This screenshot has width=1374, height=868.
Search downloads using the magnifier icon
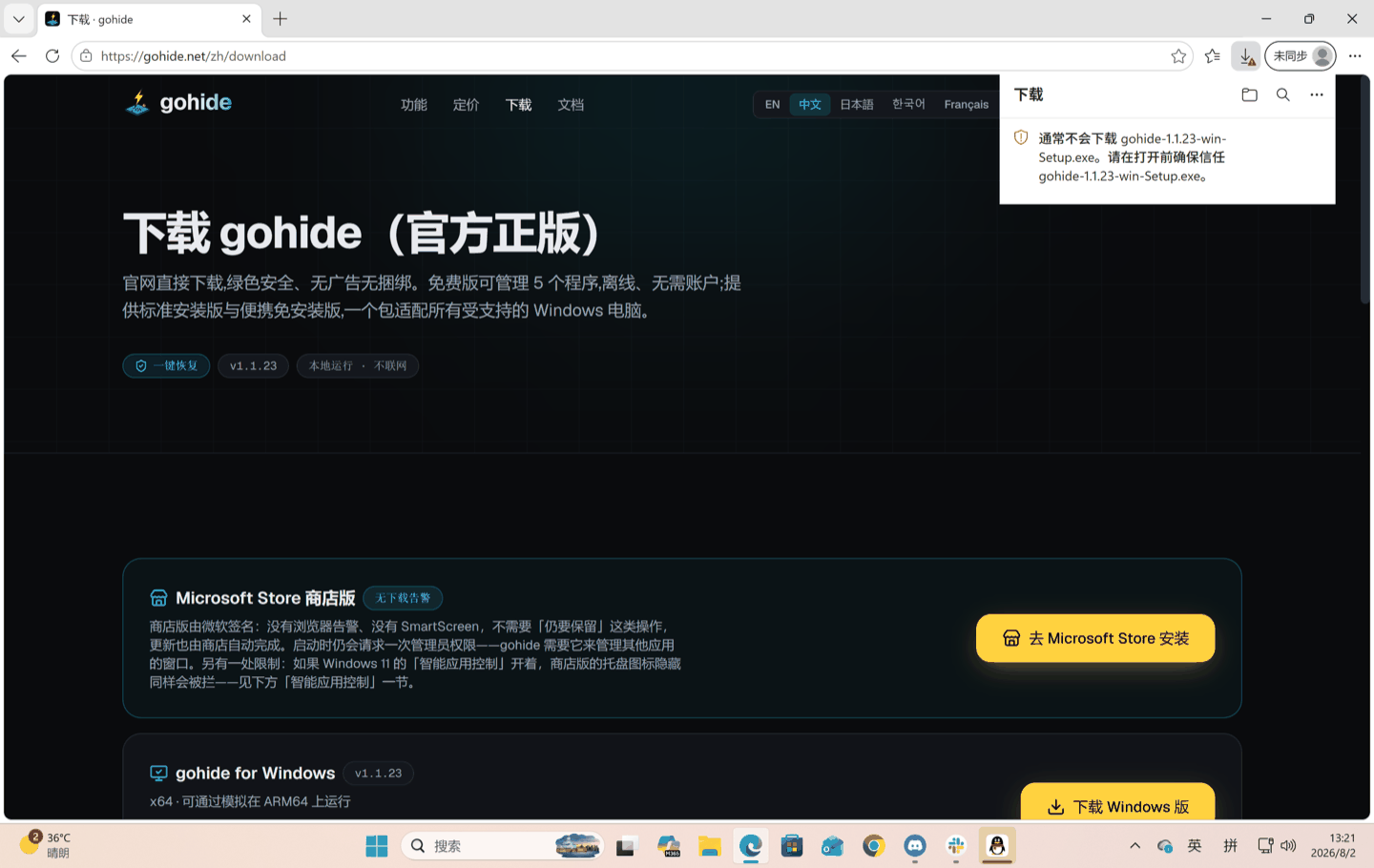1283,94
